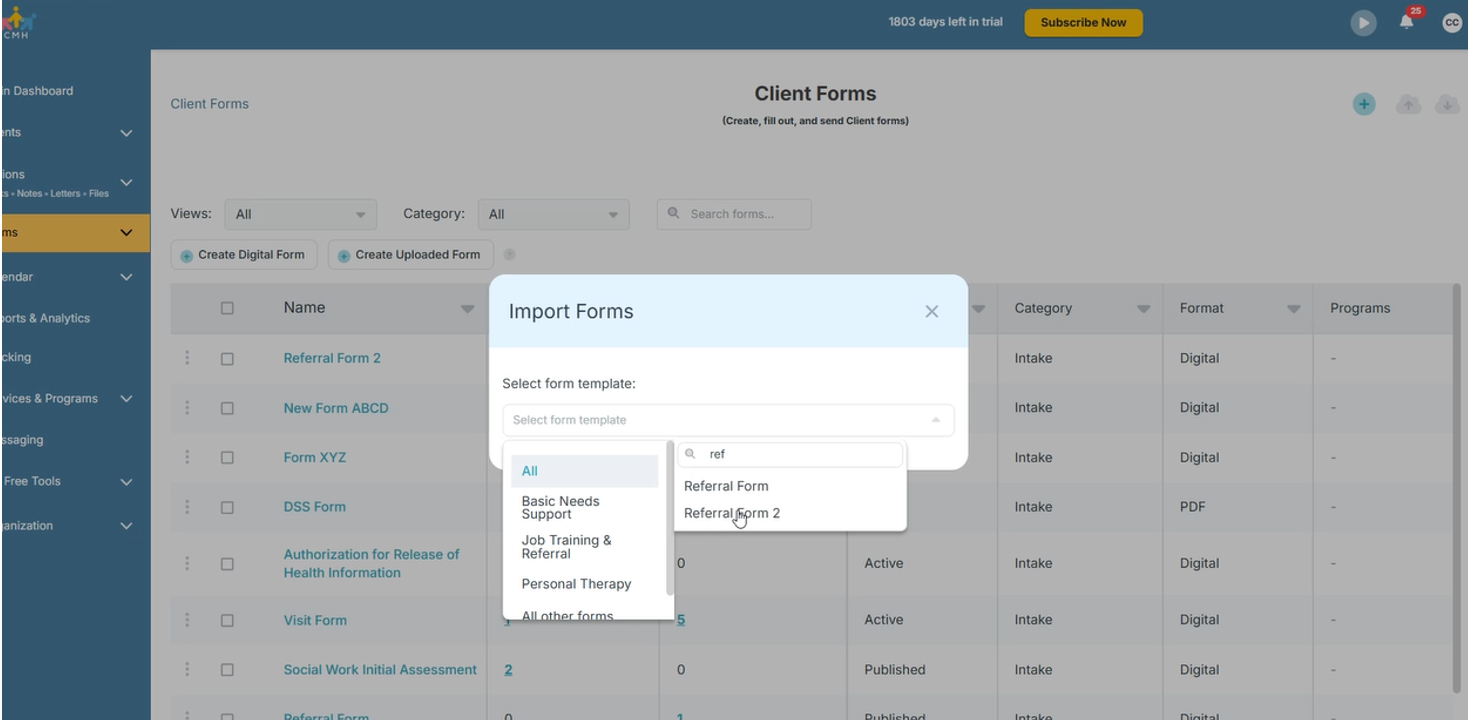Open the notifications bell icon
The image size is (1468, 720).
point(1407,22)
